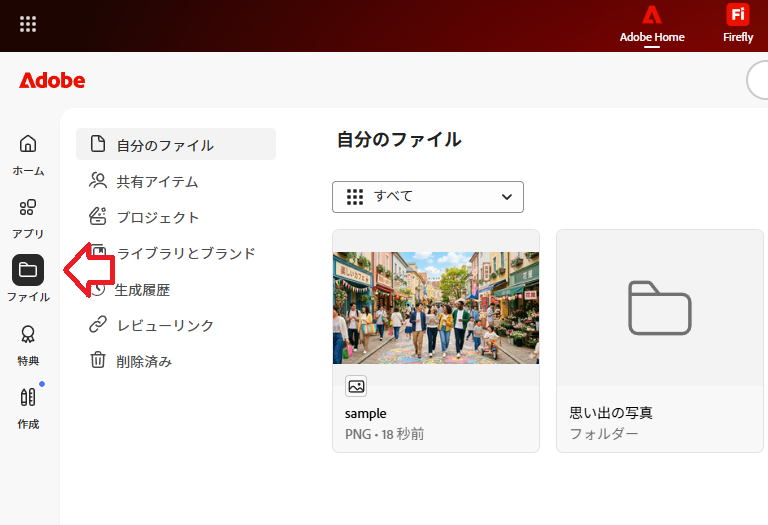Show 削除済み deleted items
Image resolution: width=768 pixels, height=525 pixels.
point(143,361)
